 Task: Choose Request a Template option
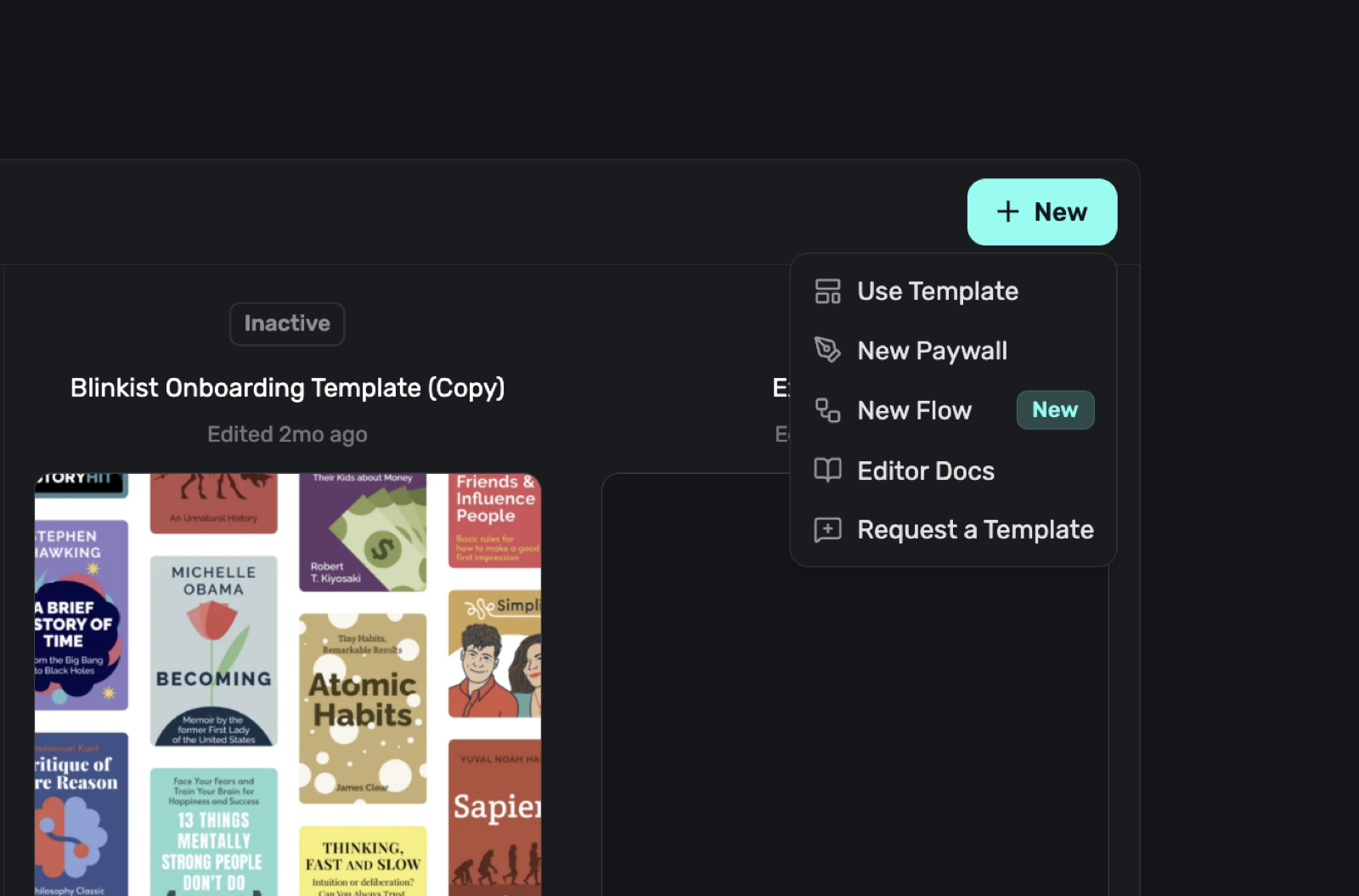953,530
